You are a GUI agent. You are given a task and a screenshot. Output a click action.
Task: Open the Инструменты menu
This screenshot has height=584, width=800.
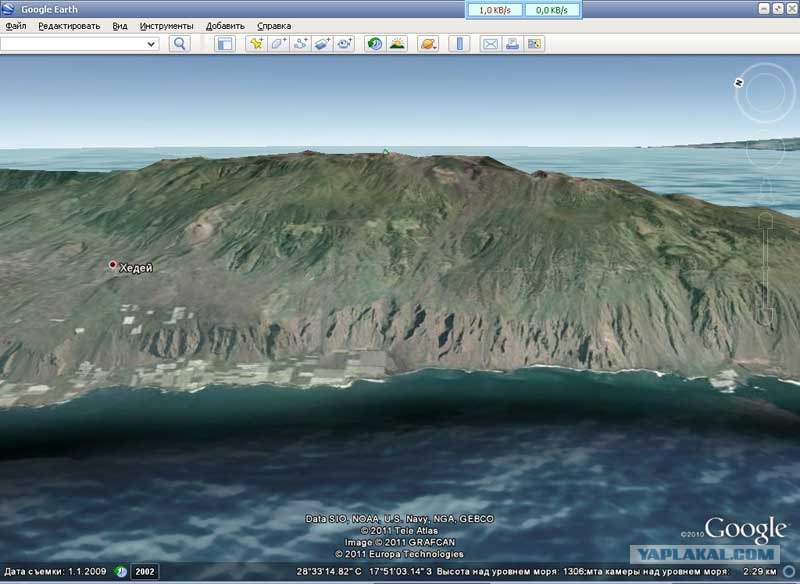point(166,26)
